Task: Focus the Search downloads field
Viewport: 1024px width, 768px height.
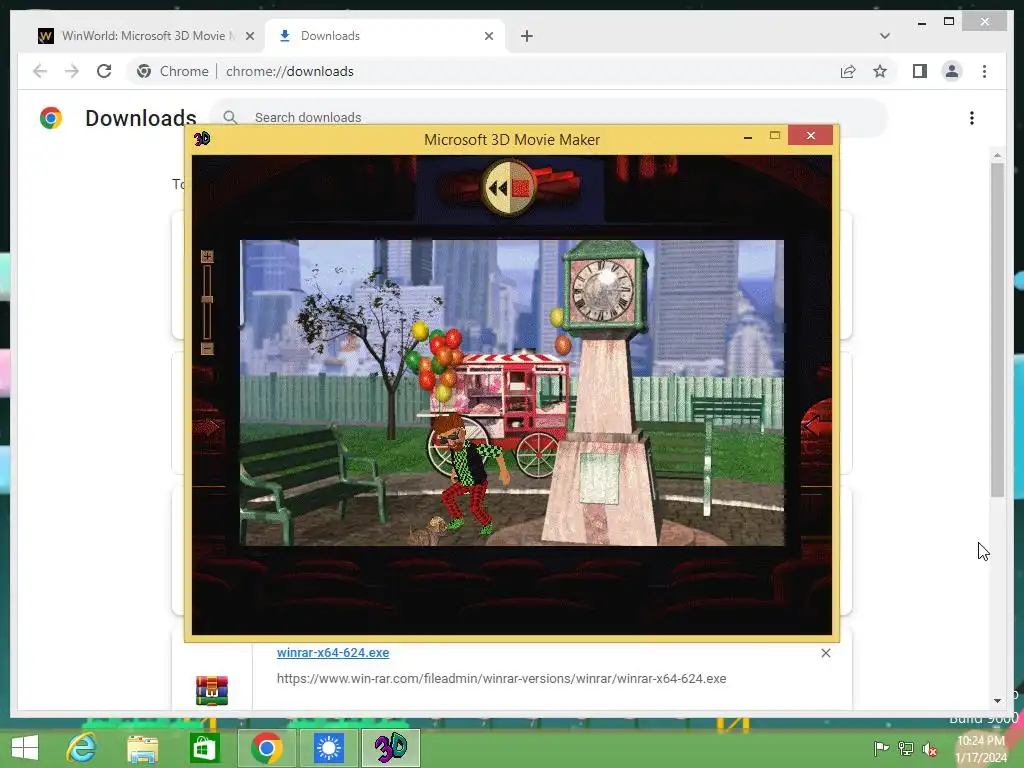Action: click(x=549, y=118)
